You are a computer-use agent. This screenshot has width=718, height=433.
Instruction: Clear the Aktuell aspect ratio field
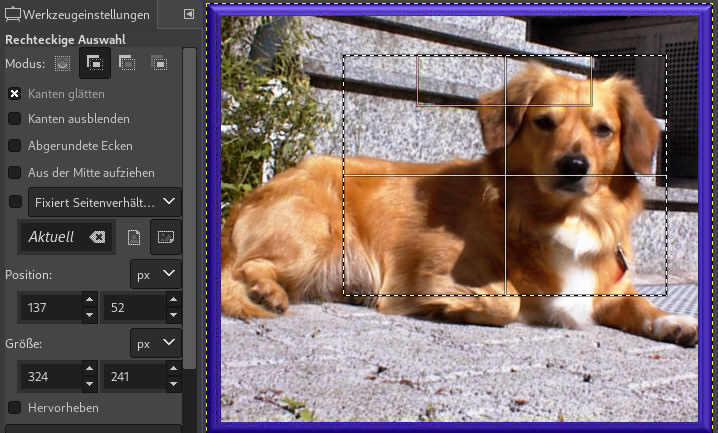[x=96, y=237]
